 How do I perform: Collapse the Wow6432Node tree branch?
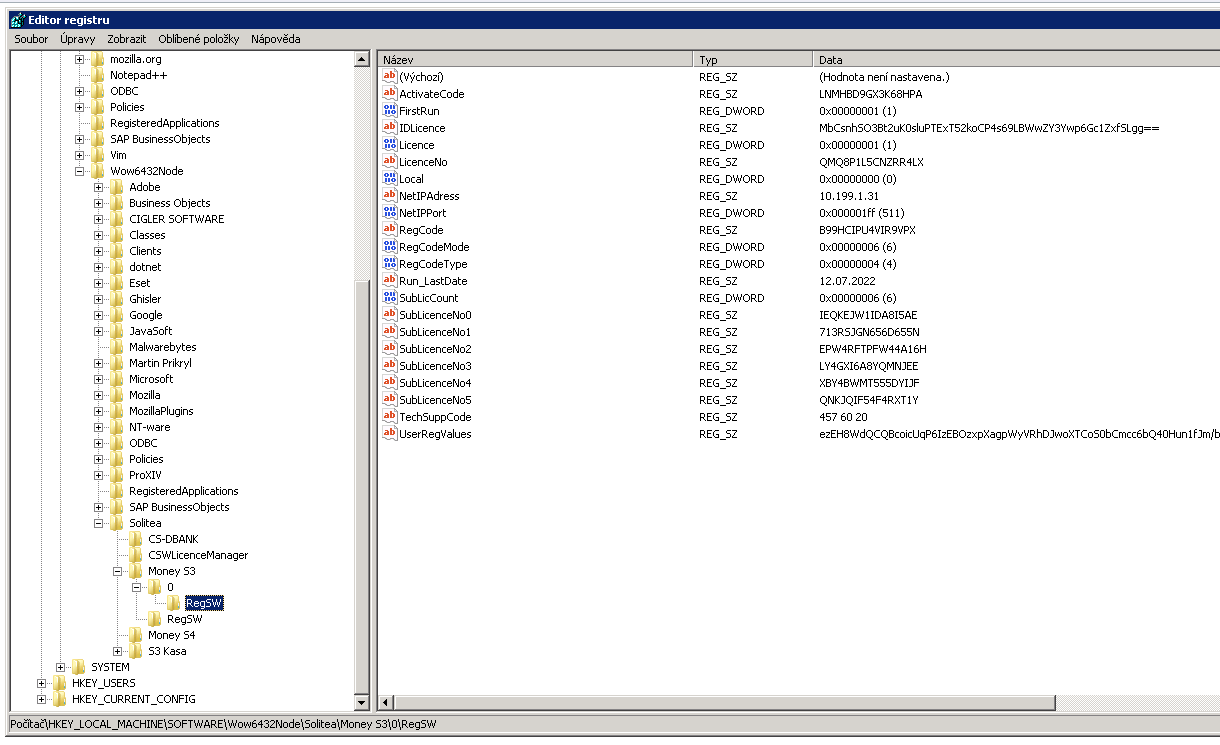pos(80,171)
